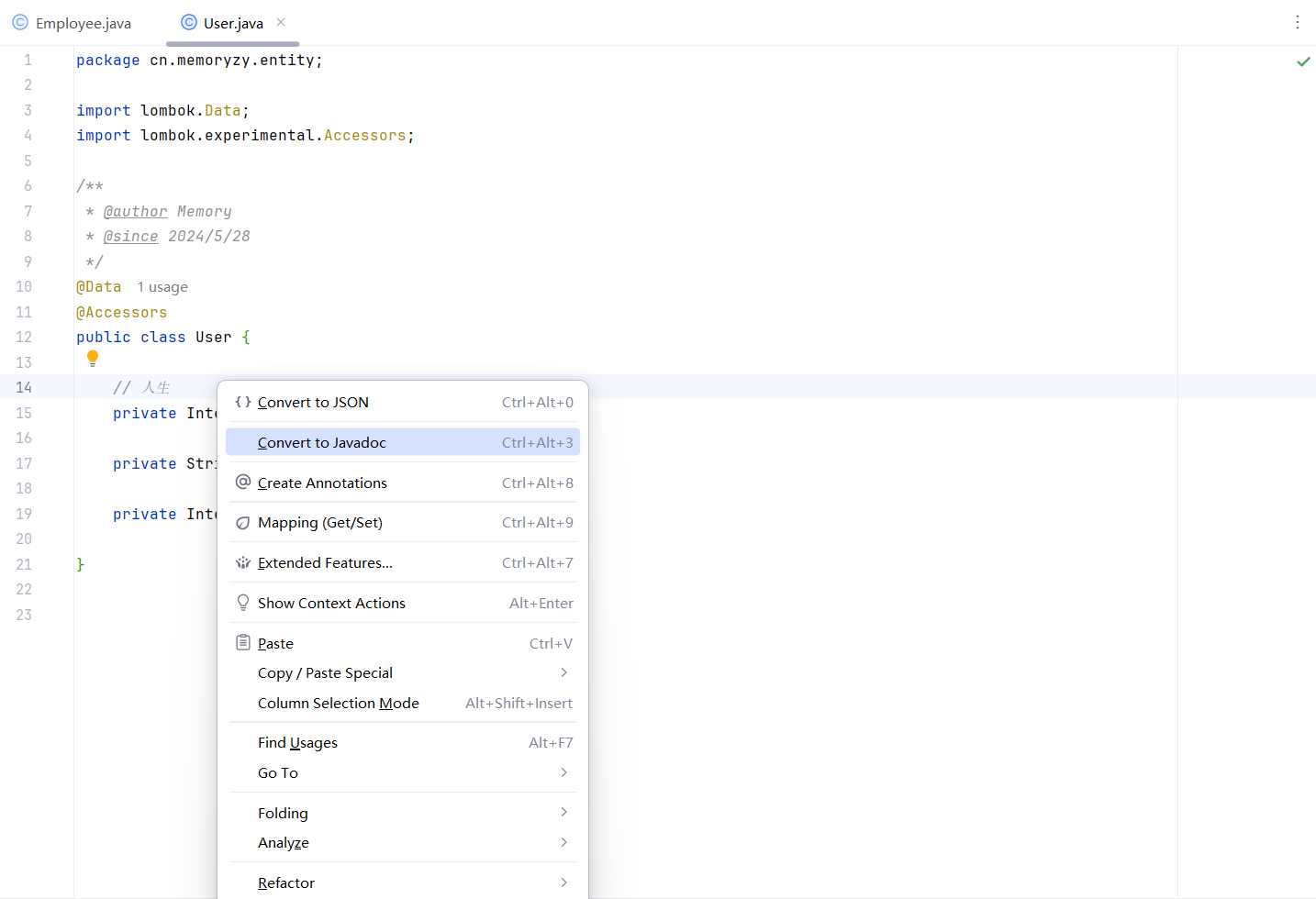Screen dimensions: 1316x899
Task: Open the kebab menu at top right
Action: coord(1299,22)
